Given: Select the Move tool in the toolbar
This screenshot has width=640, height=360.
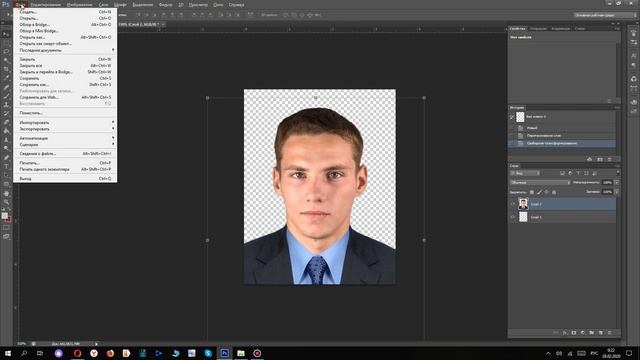Looking at the screenshot, I should [x=6, y=34].
